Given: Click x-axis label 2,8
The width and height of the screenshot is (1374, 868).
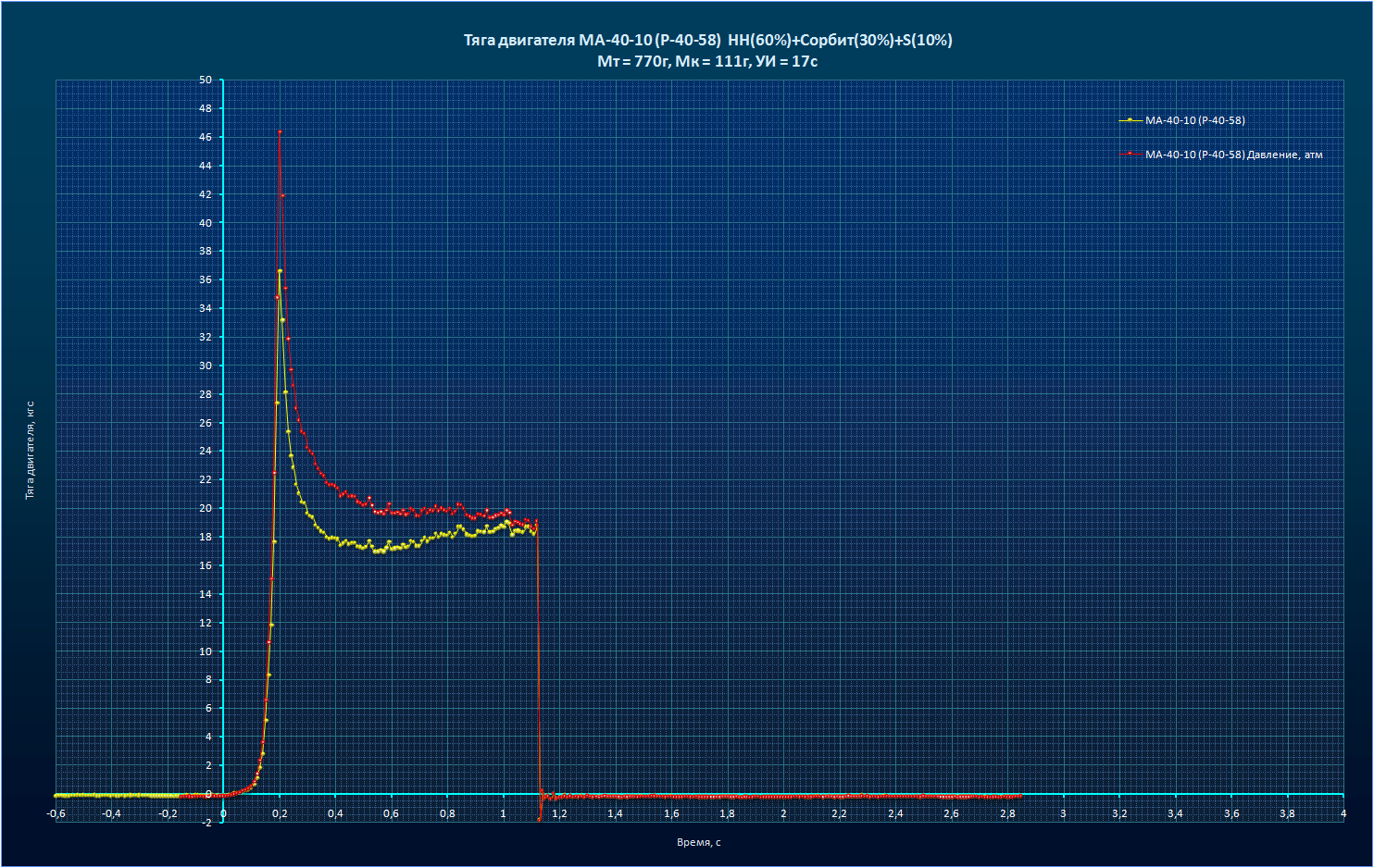Looking at the screenshot, I should 1007,813.
